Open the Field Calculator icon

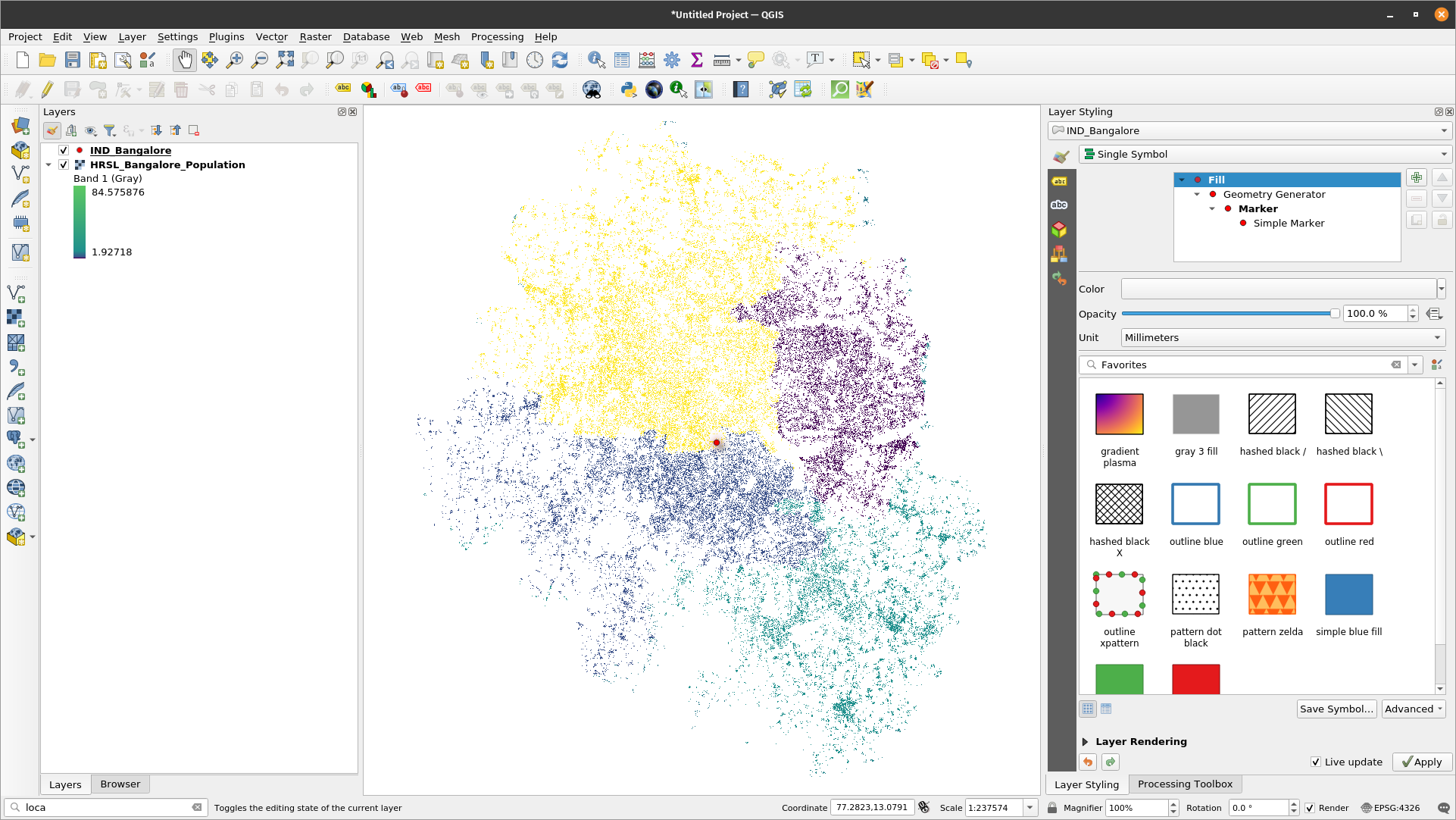coord(647,61)
